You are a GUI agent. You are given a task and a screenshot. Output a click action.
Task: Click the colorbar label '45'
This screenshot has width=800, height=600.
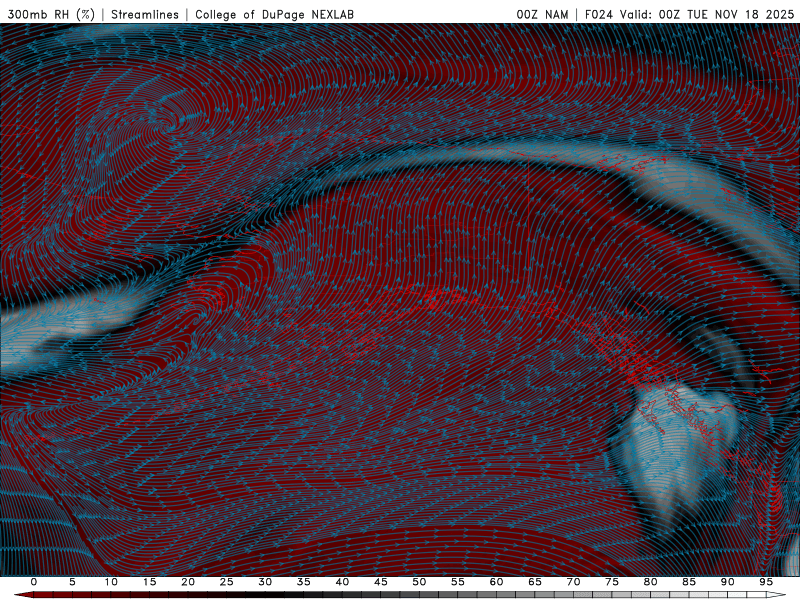tap(381, 582)
